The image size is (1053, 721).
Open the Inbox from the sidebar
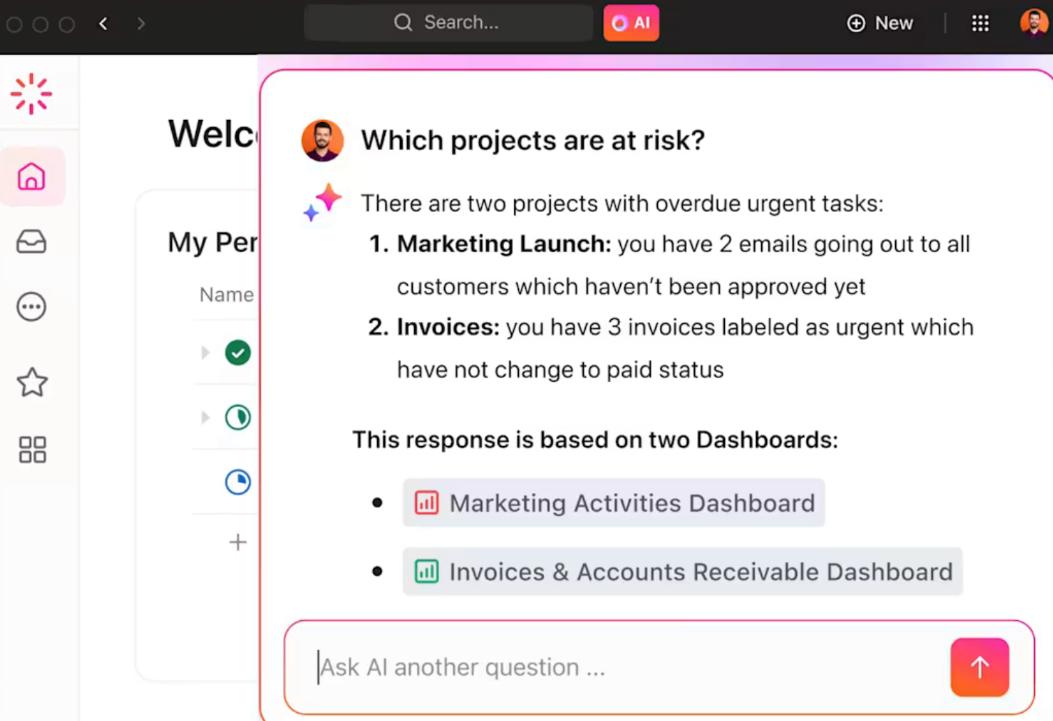pyautogui.click(x=31, y=240)
